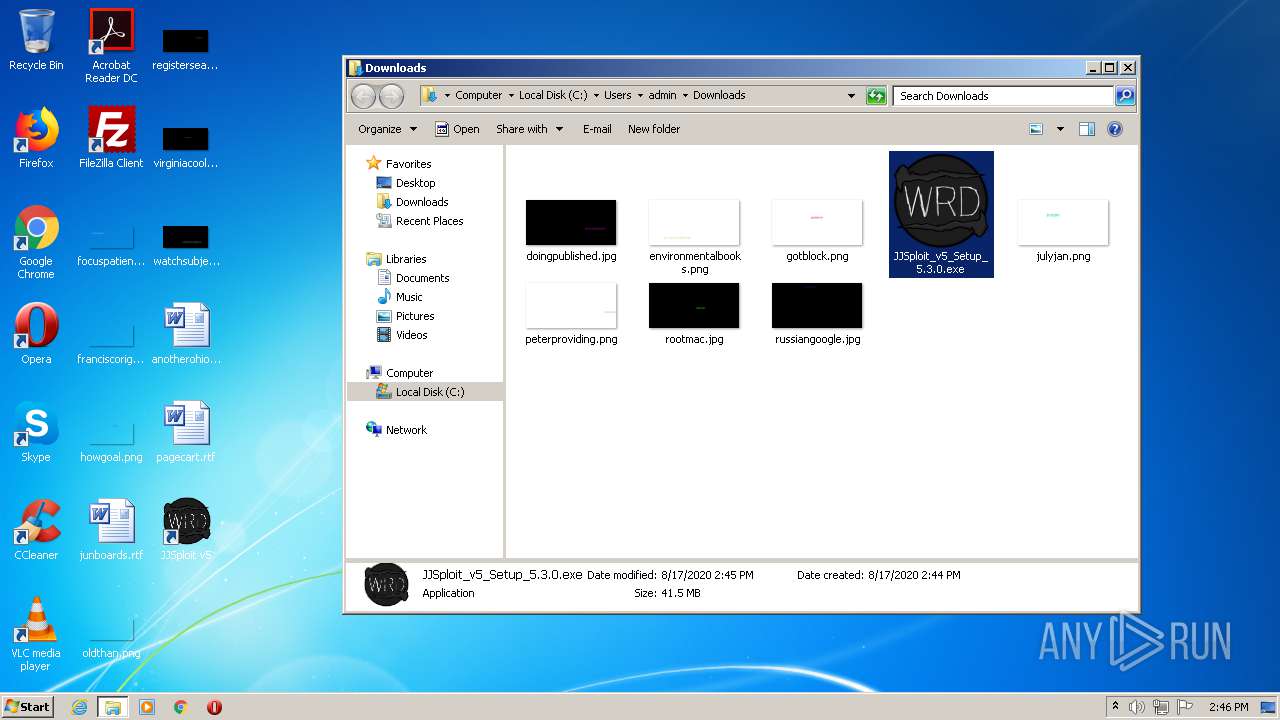The image size is (1280, 720).
Task: Select Local Disk (C:) in the sidebar
Action: (425, 392)
